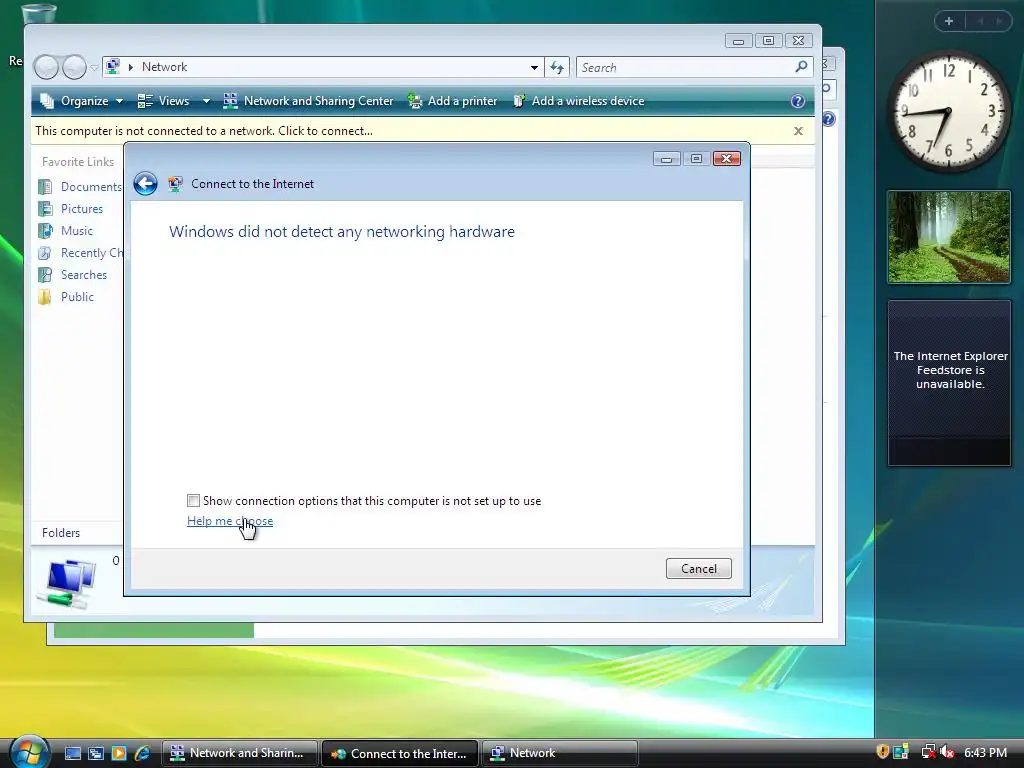Add gadgets with sidebar plus button
Screen dimensions: 1024x768
[949, 21]
